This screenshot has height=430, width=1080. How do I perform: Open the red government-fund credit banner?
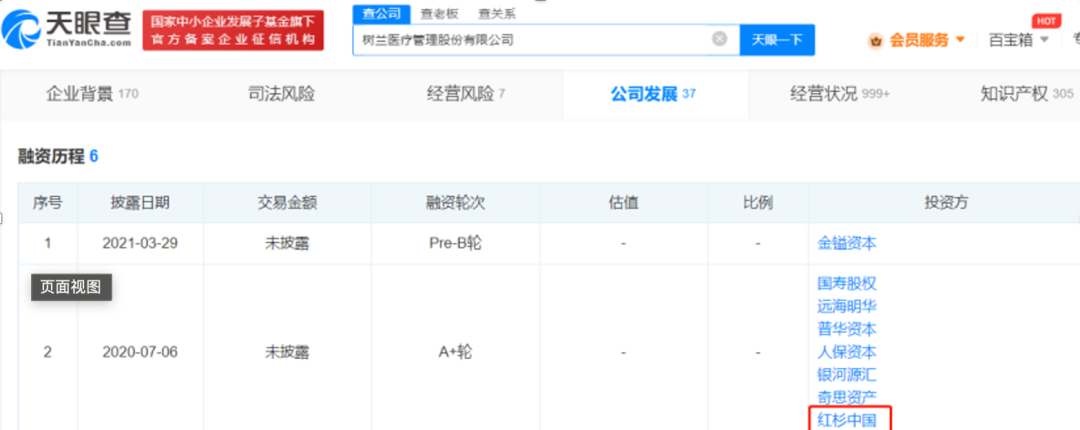[x=233, y=30]
